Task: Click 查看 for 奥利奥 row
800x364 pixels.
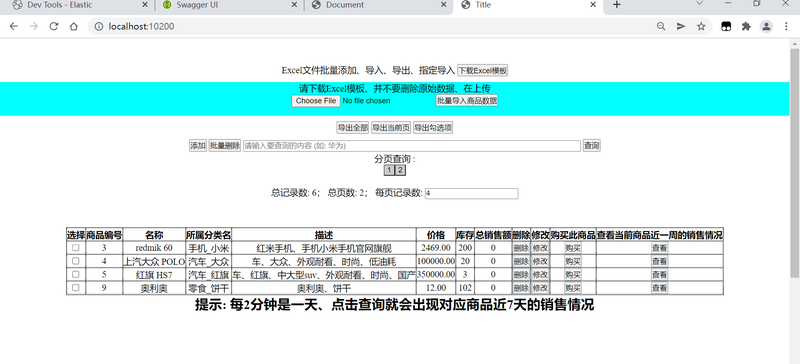Action: tap(659, 287)
